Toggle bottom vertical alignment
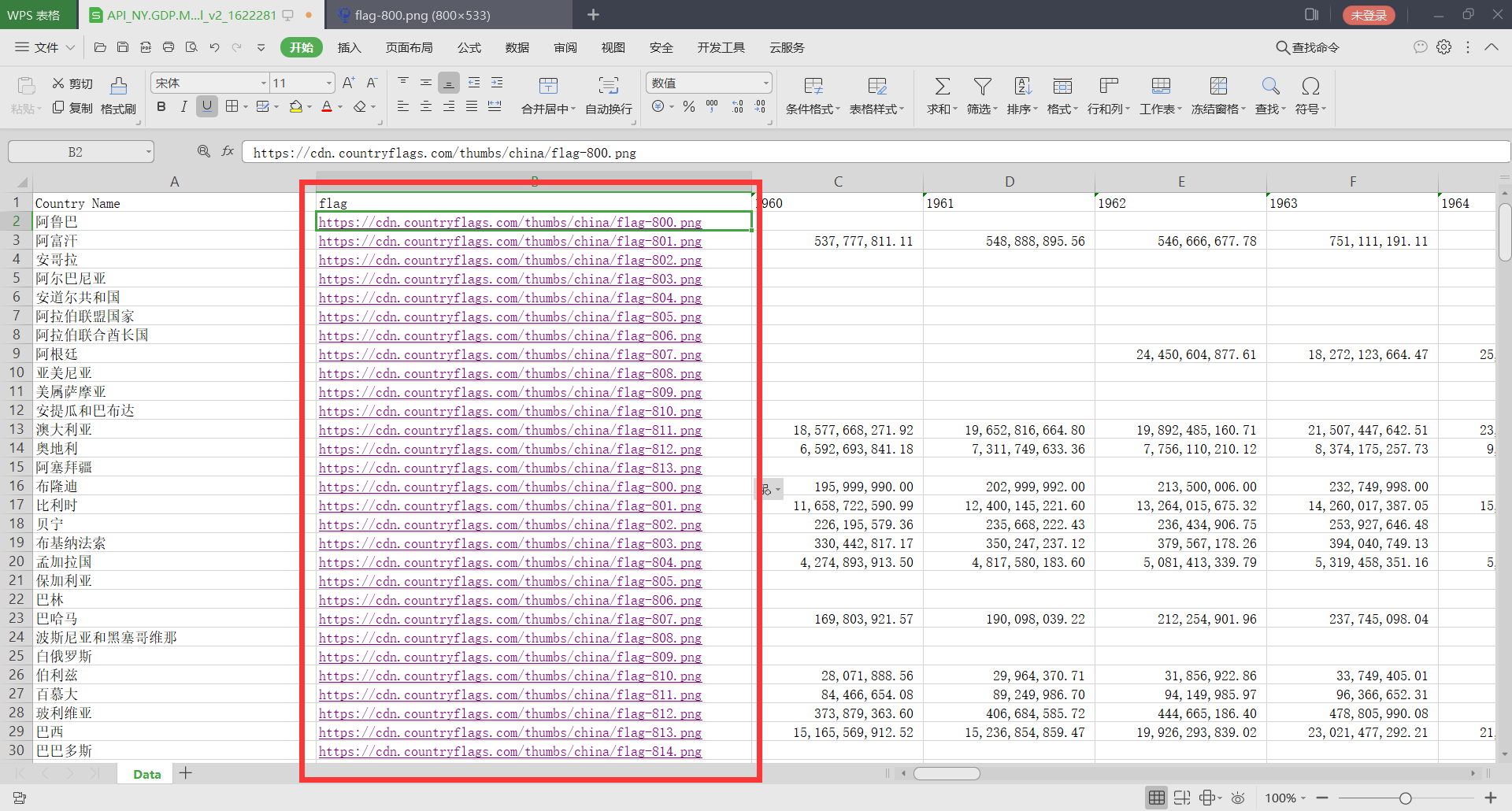1512x811 pixels. coord(449,82)
